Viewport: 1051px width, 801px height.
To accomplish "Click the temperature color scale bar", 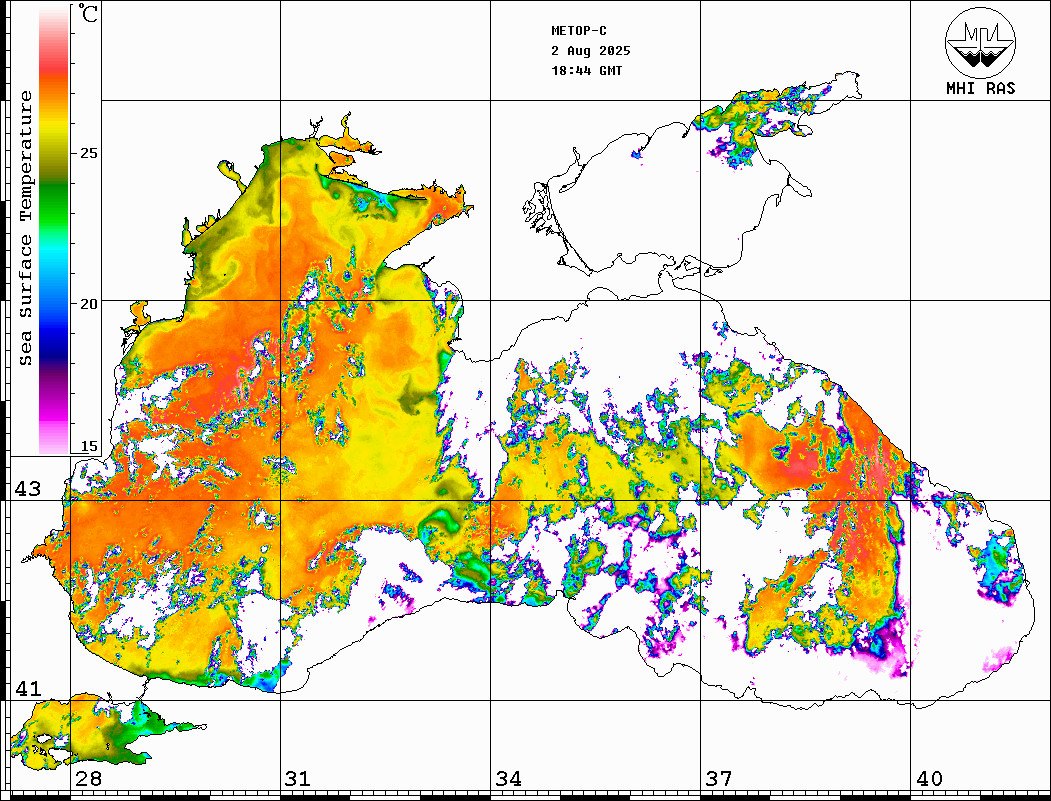I will pyautogui.click(x=54, y=230).
